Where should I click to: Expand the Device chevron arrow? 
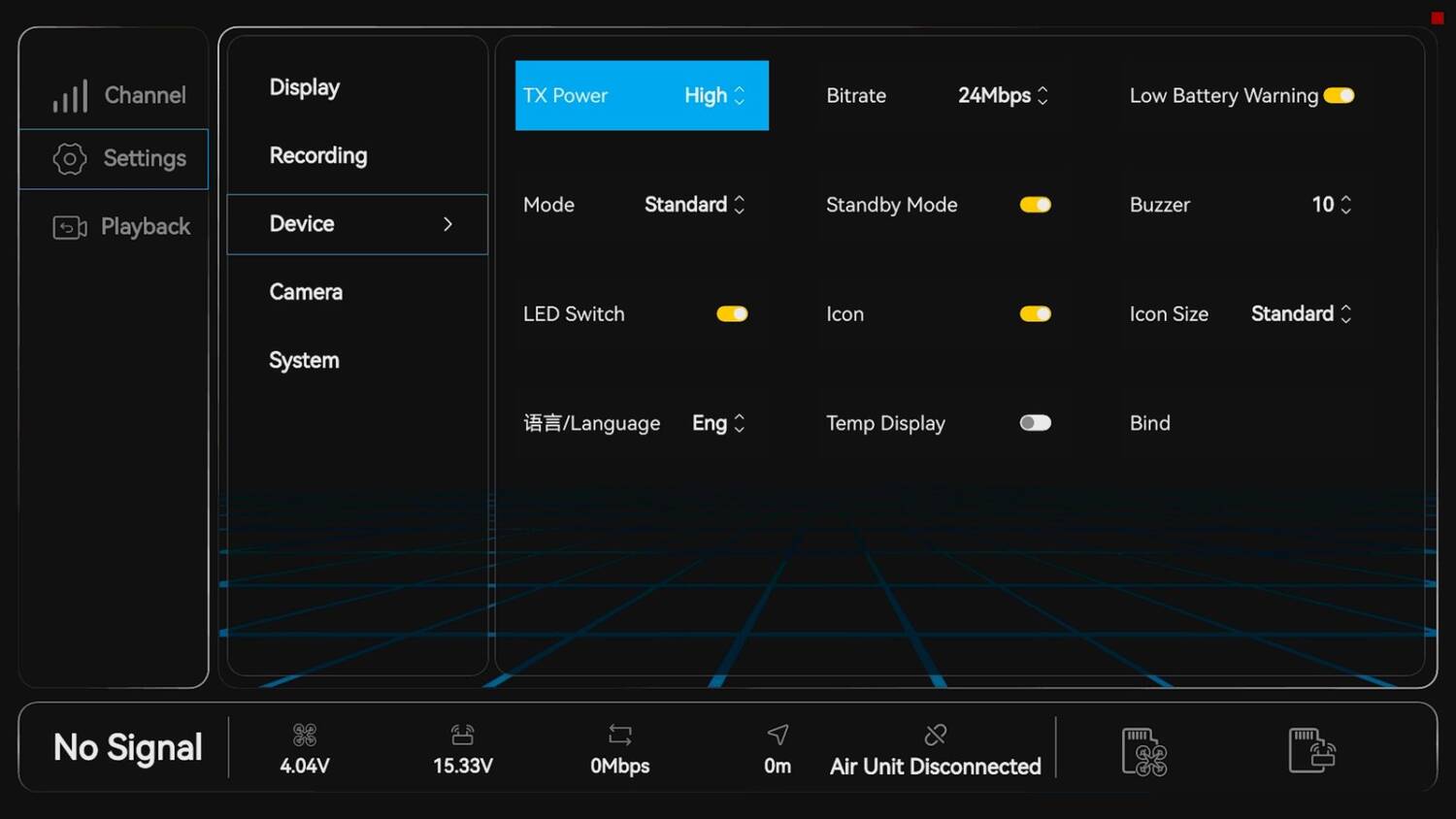447,224
